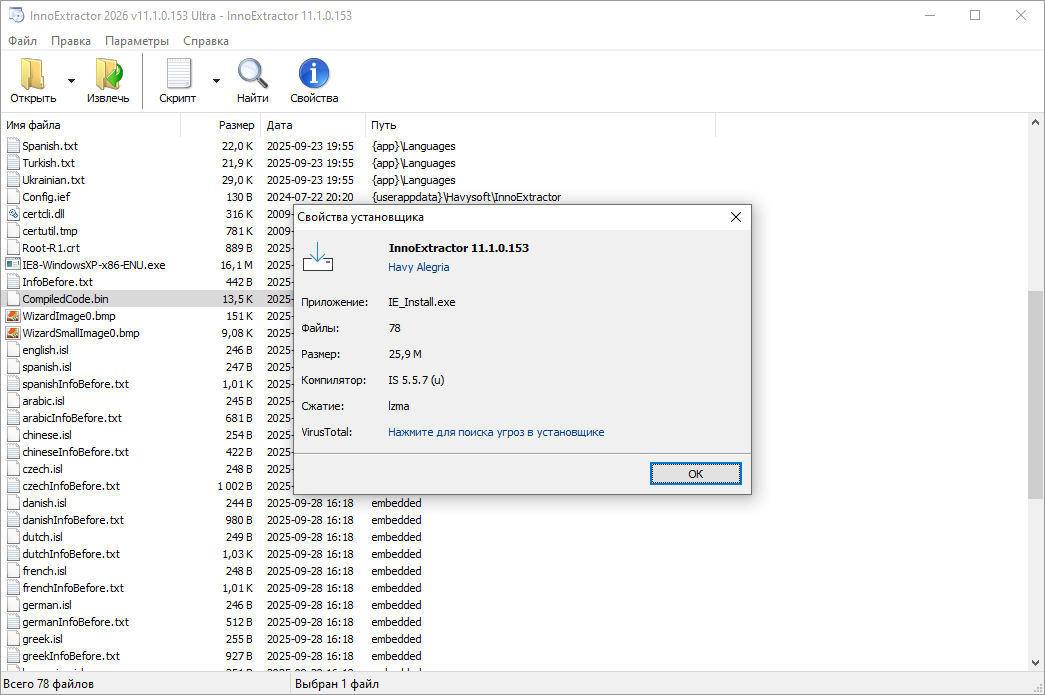Select the danishInfoBefore.txt file name

(x=73, y=520)
